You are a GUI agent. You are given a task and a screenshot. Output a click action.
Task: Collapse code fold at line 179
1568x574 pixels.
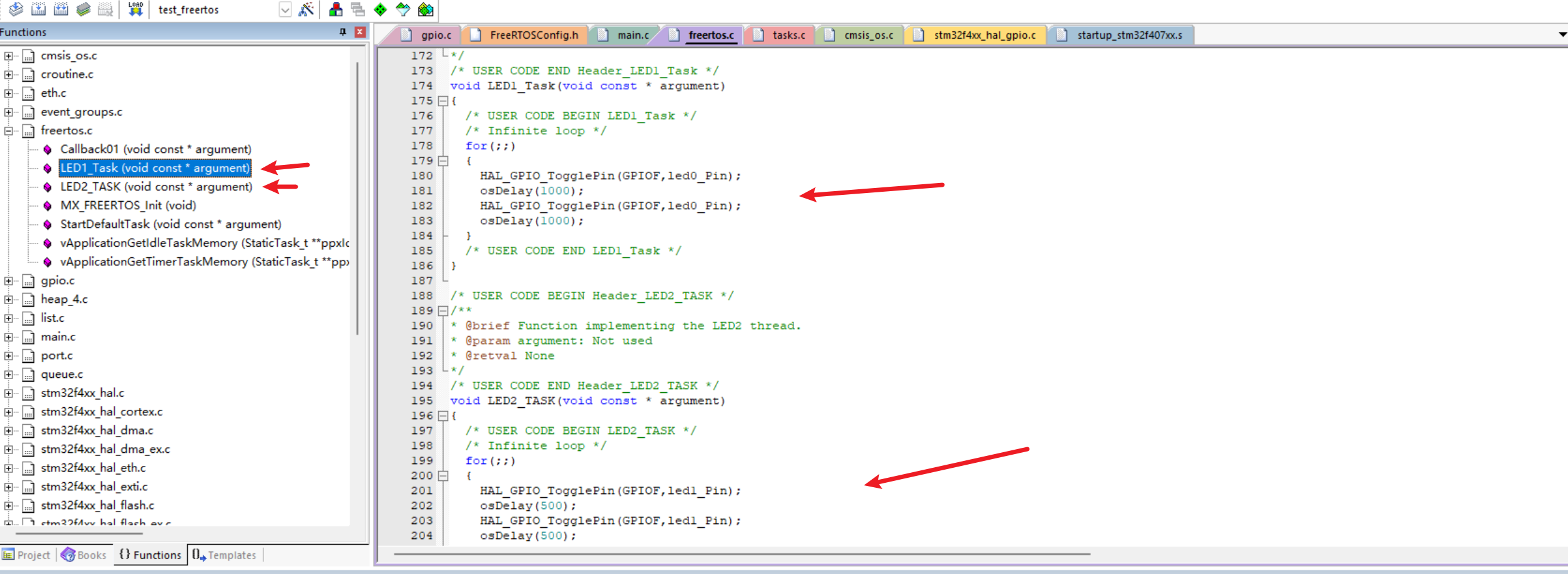[x=443, y=161]
